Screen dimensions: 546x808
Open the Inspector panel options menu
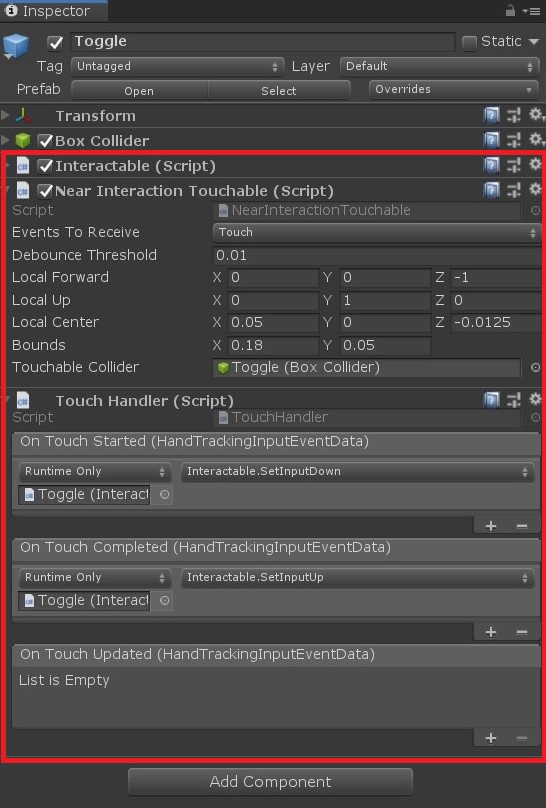tap(531, 11)
